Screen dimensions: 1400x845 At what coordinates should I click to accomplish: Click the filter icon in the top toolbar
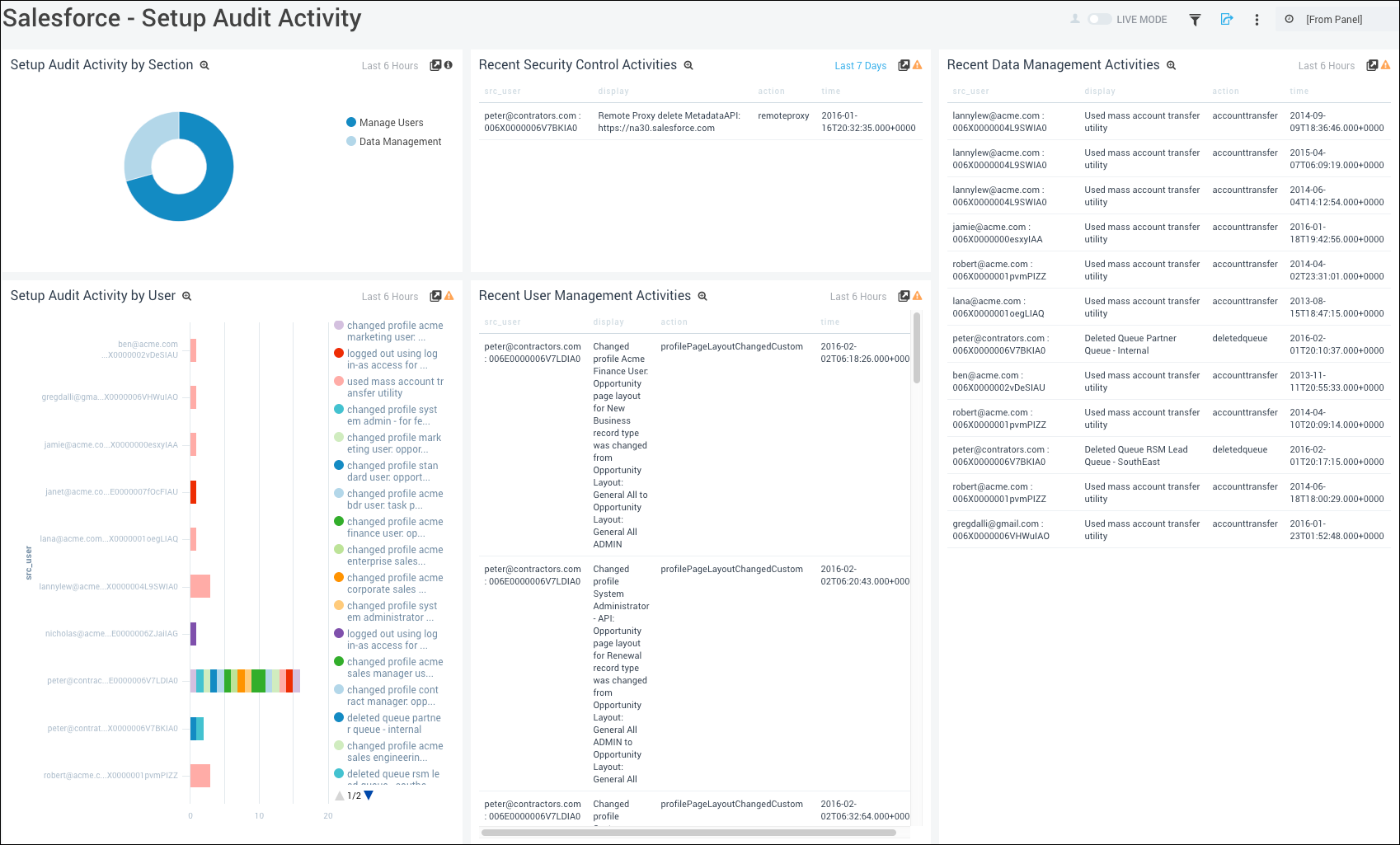[x=1194, y=19]
